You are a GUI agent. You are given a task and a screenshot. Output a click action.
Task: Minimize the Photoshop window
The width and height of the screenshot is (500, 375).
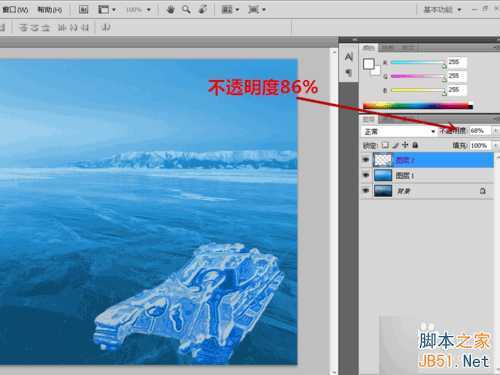(475, 10)
